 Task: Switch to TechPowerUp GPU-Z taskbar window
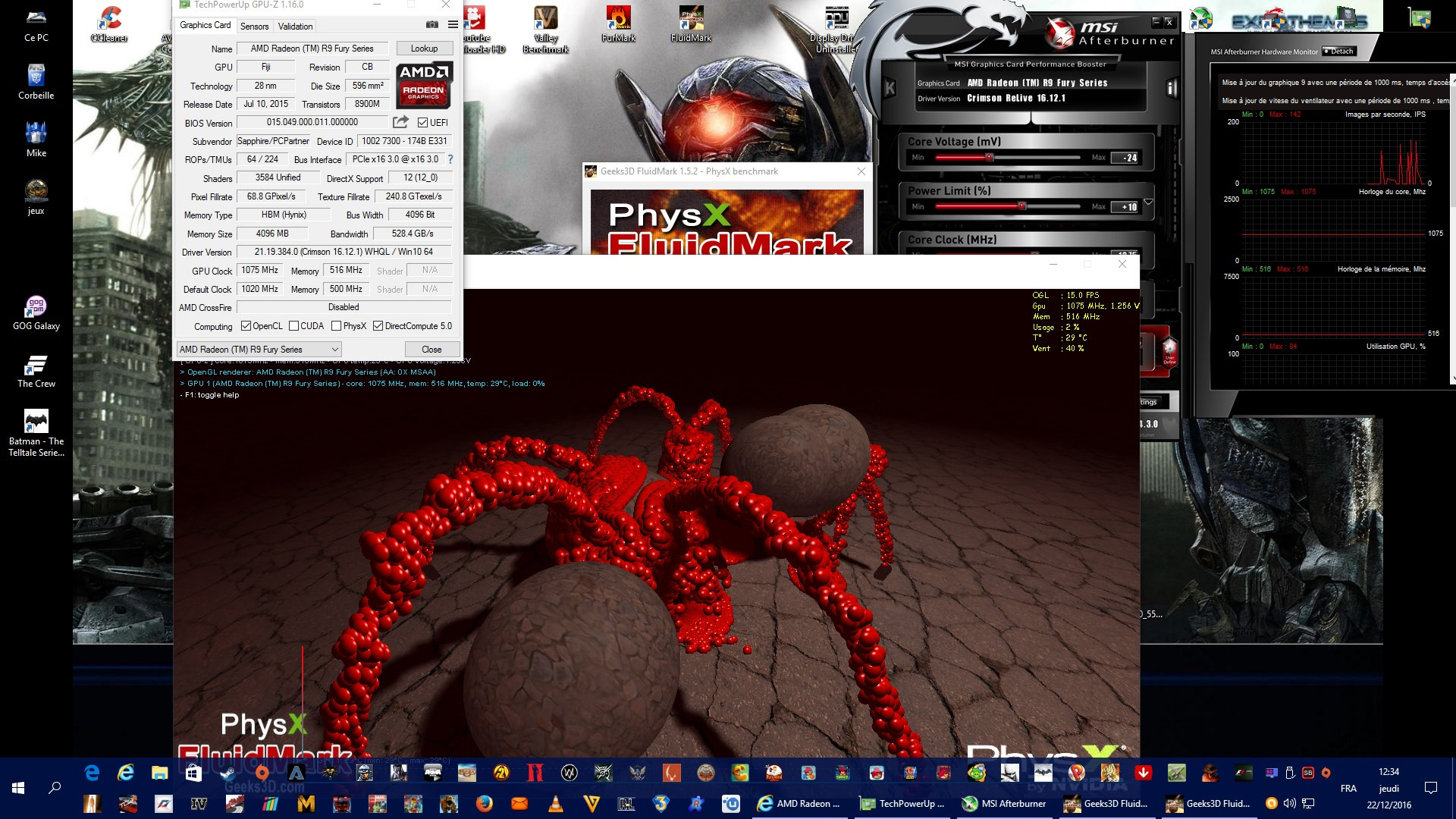tap(902, 803)
